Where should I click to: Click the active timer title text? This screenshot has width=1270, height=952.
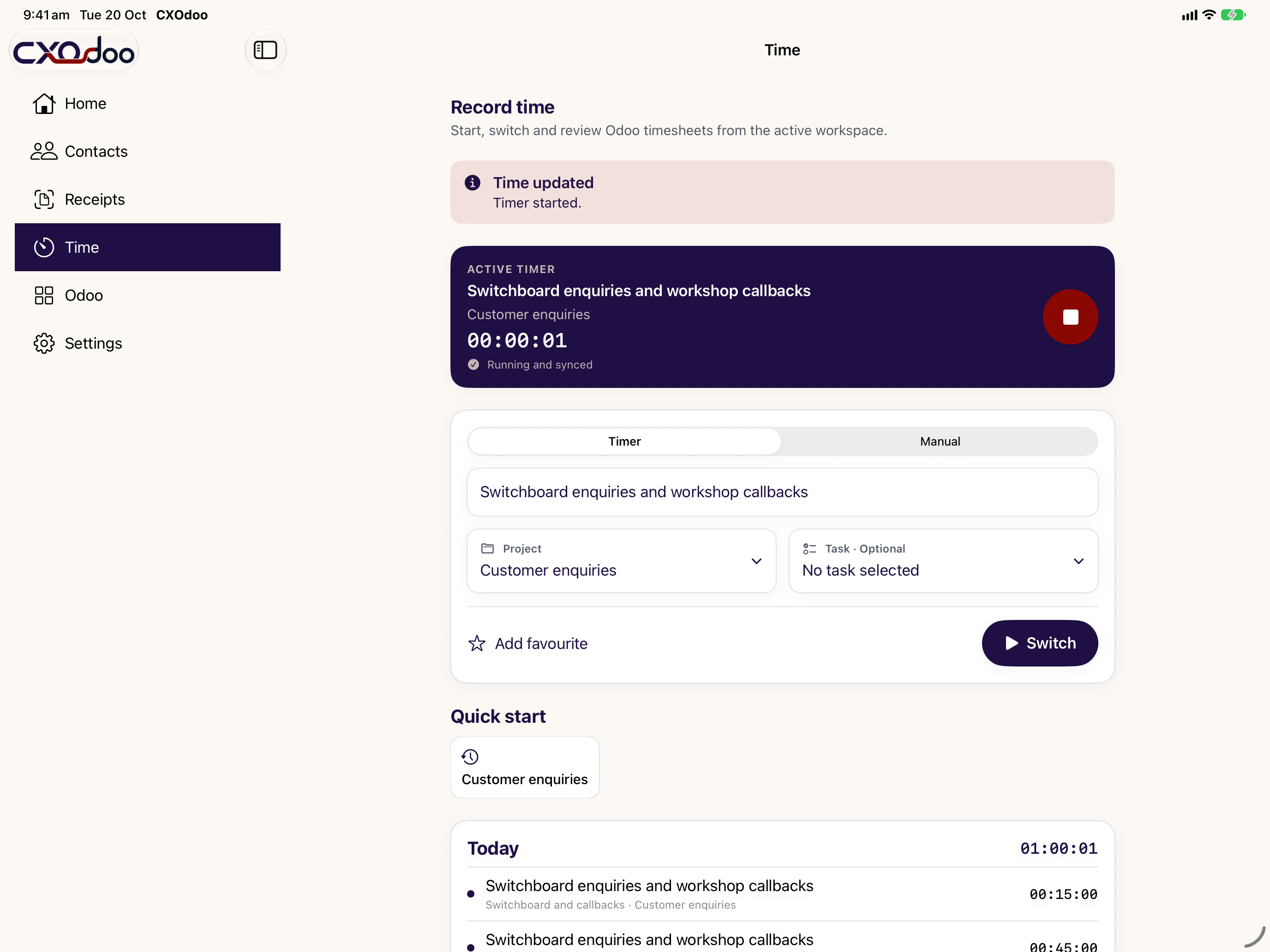click(638, 291)
